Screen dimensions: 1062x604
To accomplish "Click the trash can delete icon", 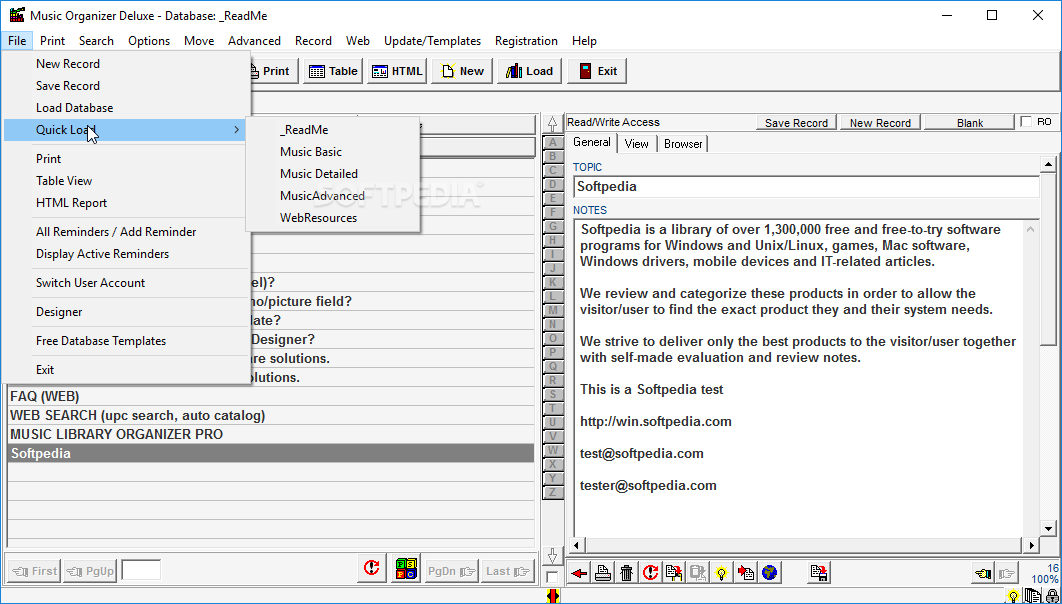I will coord(626,574).
